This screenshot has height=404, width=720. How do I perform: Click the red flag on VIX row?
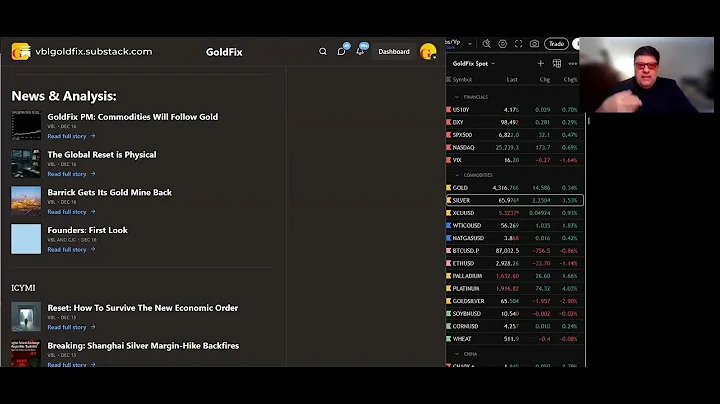coord(449,160)
